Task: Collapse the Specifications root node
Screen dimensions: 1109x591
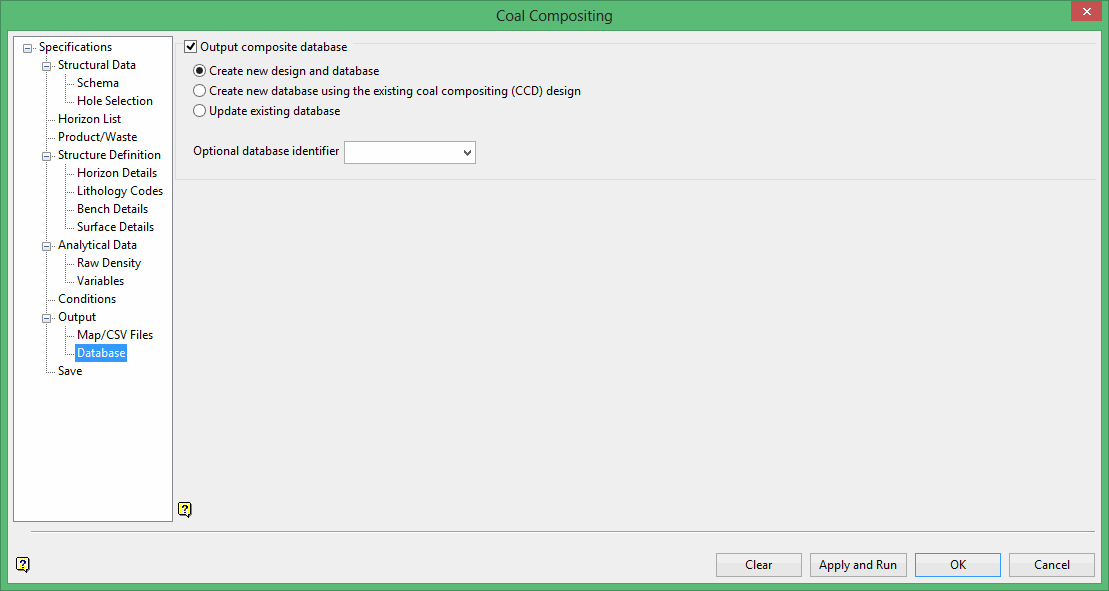Action: [28, 48]
